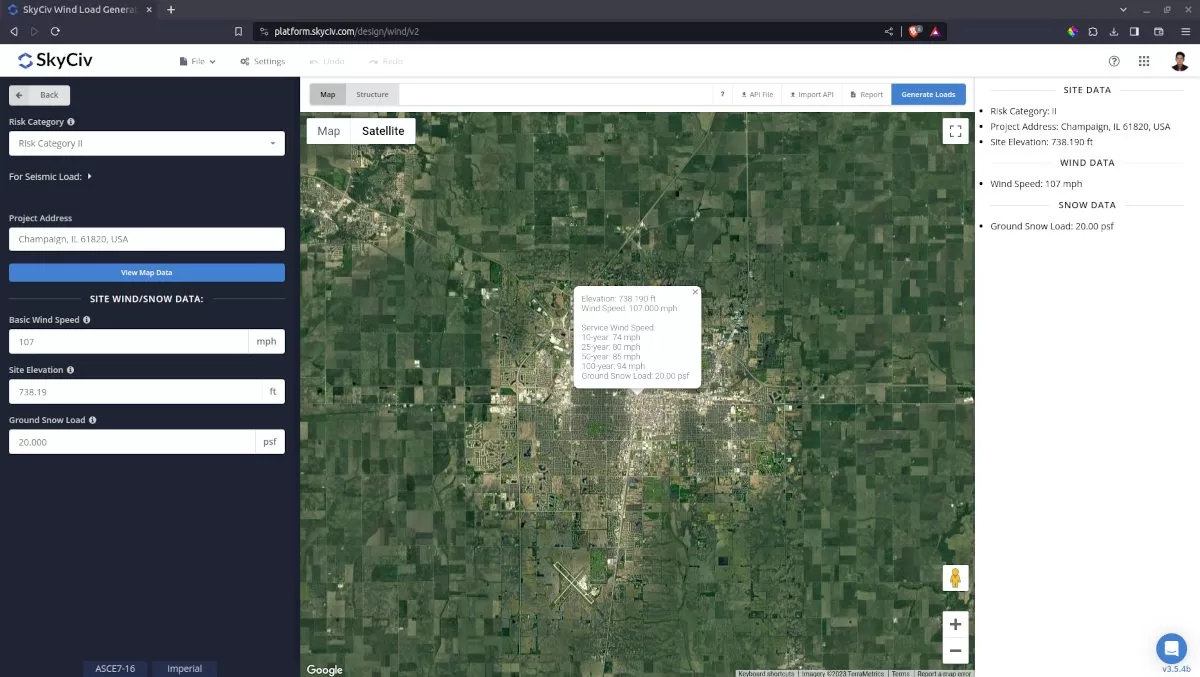Click the Import API toolbar icon

point(811,93)
